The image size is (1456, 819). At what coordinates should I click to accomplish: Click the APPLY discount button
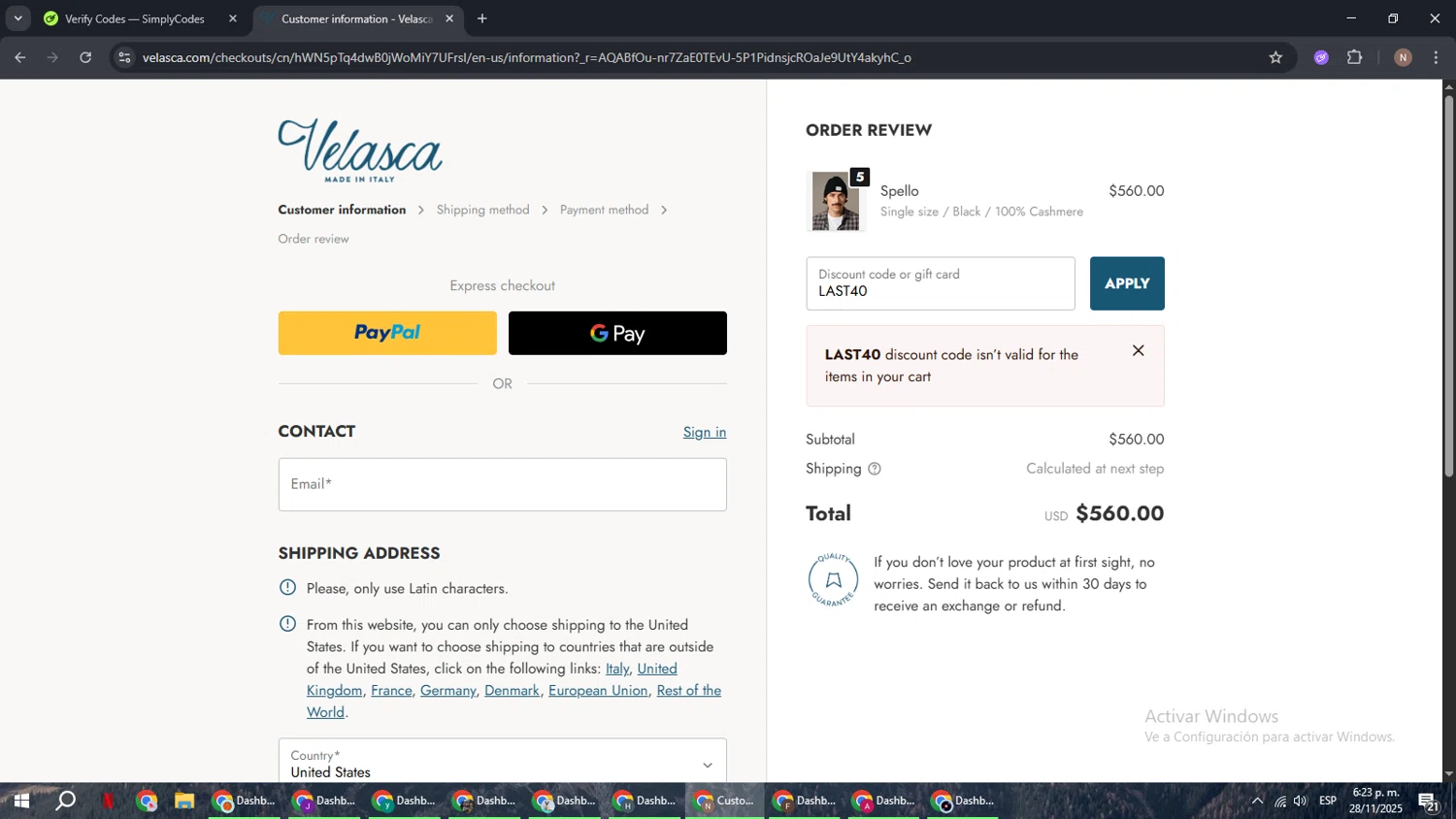click(1127, 283)
